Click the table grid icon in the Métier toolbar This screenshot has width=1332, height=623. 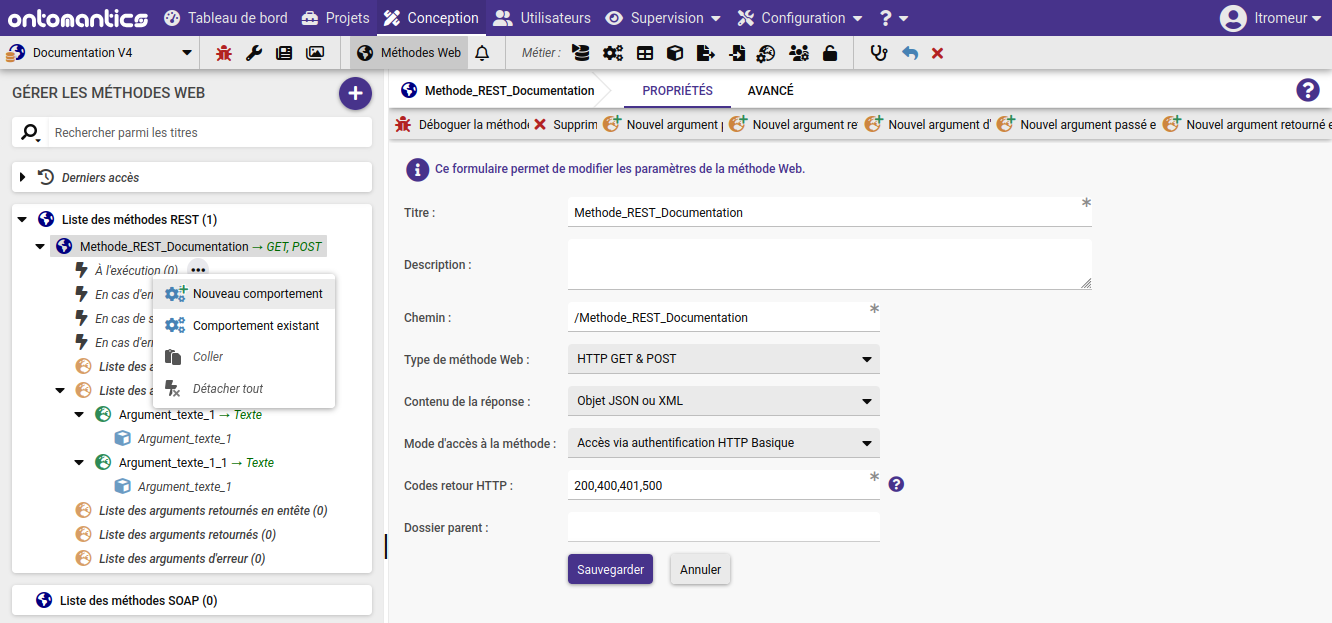click(645, 53)
